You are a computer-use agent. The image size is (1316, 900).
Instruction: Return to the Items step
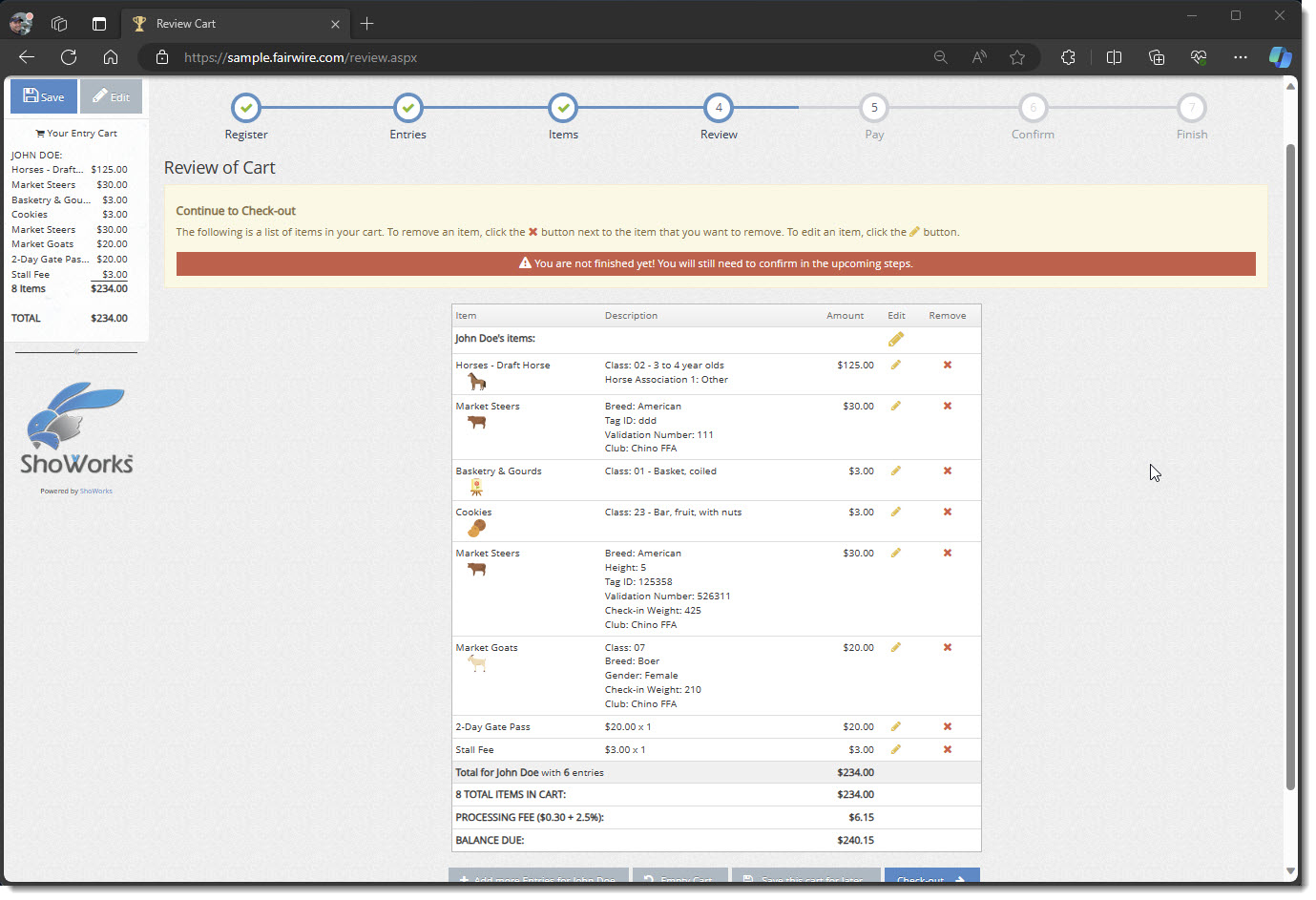563,108
